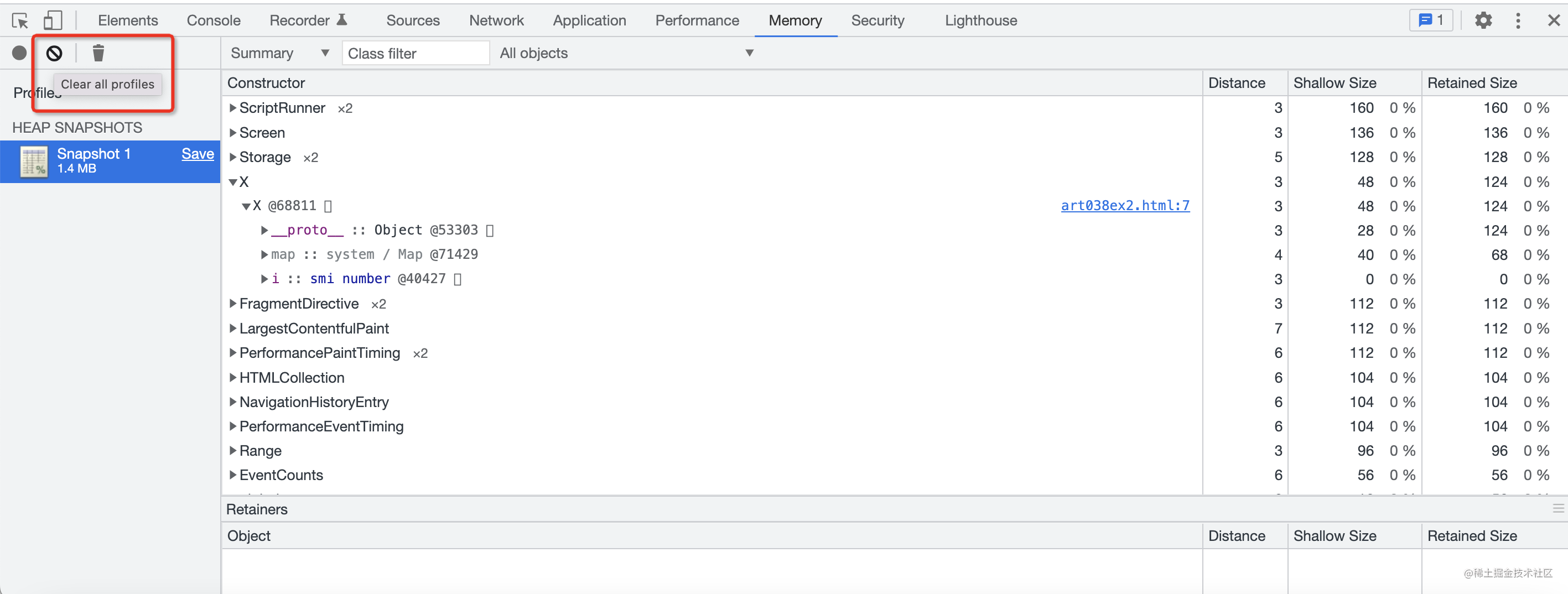
Task: Open the Lighthouse tab
Action: [x=980, y=20]
